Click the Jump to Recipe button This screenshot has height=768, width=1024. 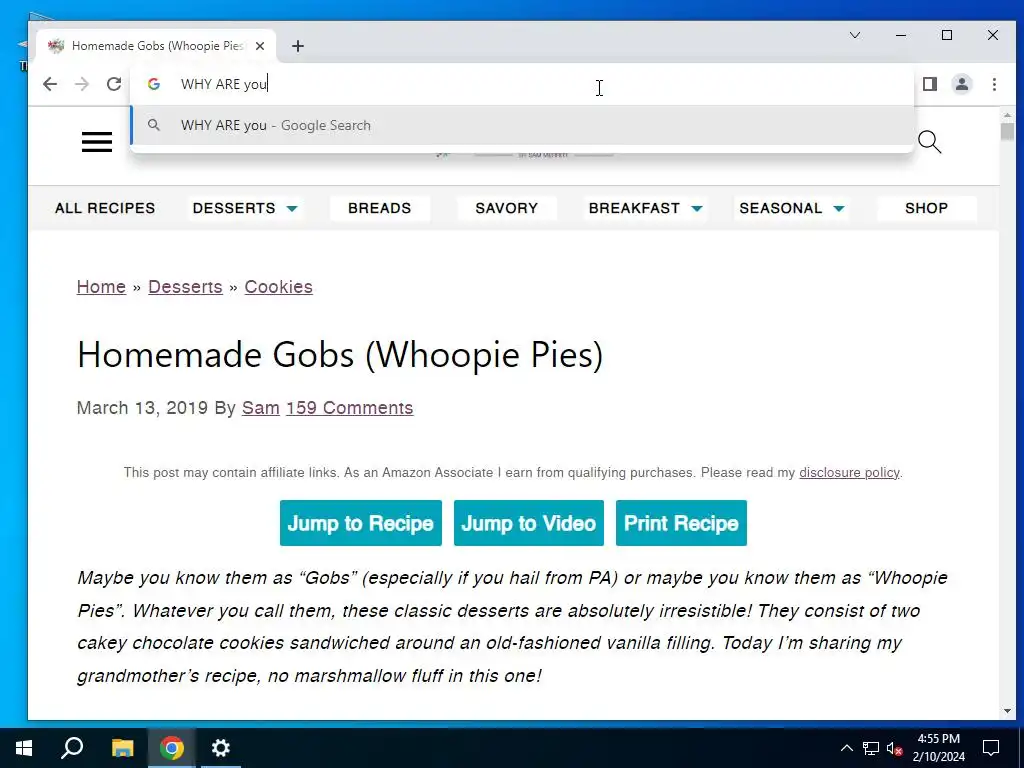(361, 523)
